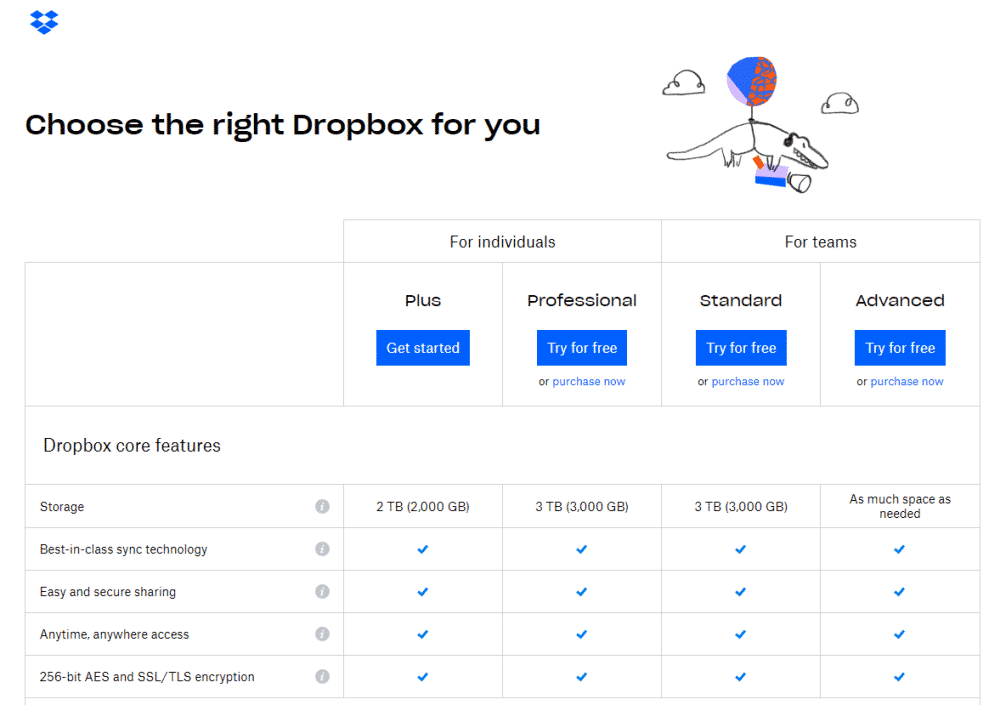Open info icon for 256-bit AES encryption row

point(322,676)
